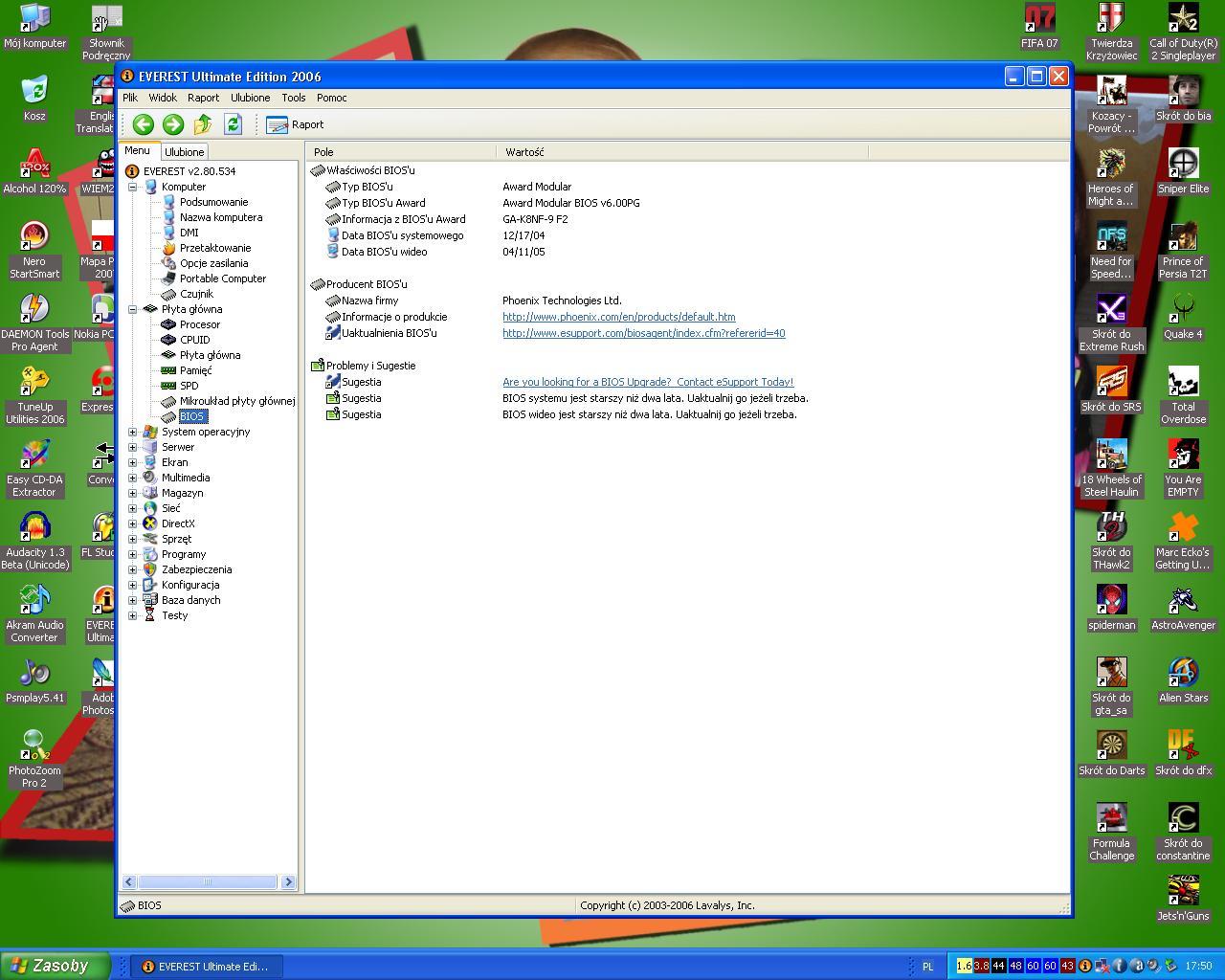The height and width of the screenshot is (980, 1225).
Task: Select Podsumowanie in the tree
Action: [213, 202]
